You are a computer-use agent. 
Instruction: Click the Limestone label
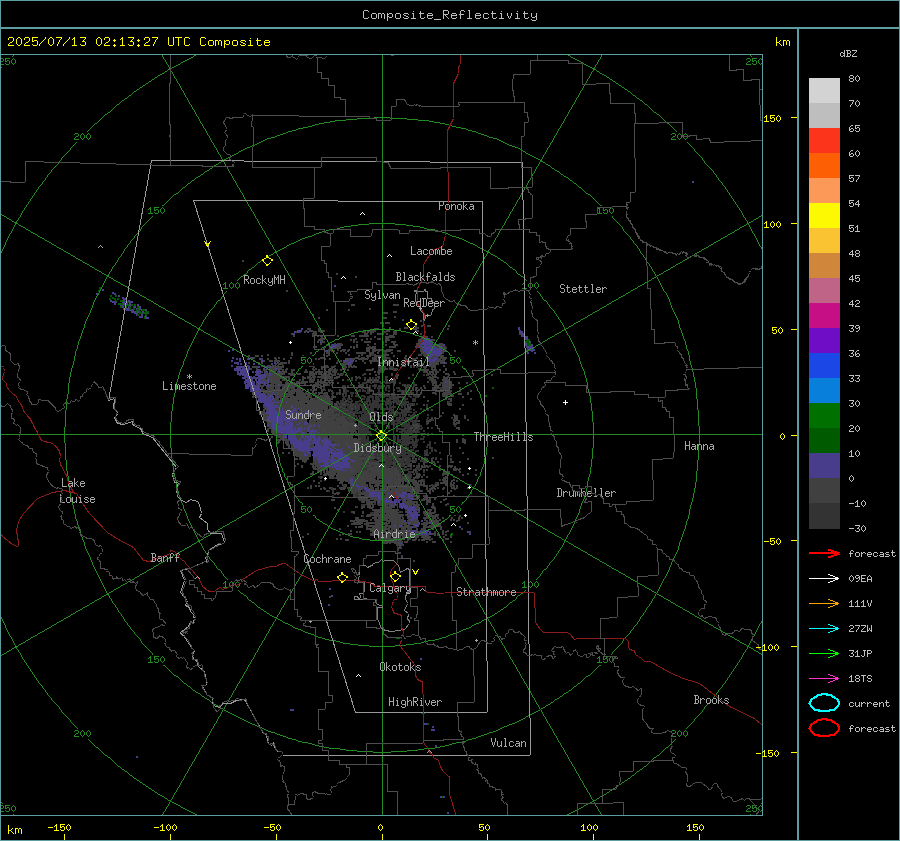coord(189,386)
